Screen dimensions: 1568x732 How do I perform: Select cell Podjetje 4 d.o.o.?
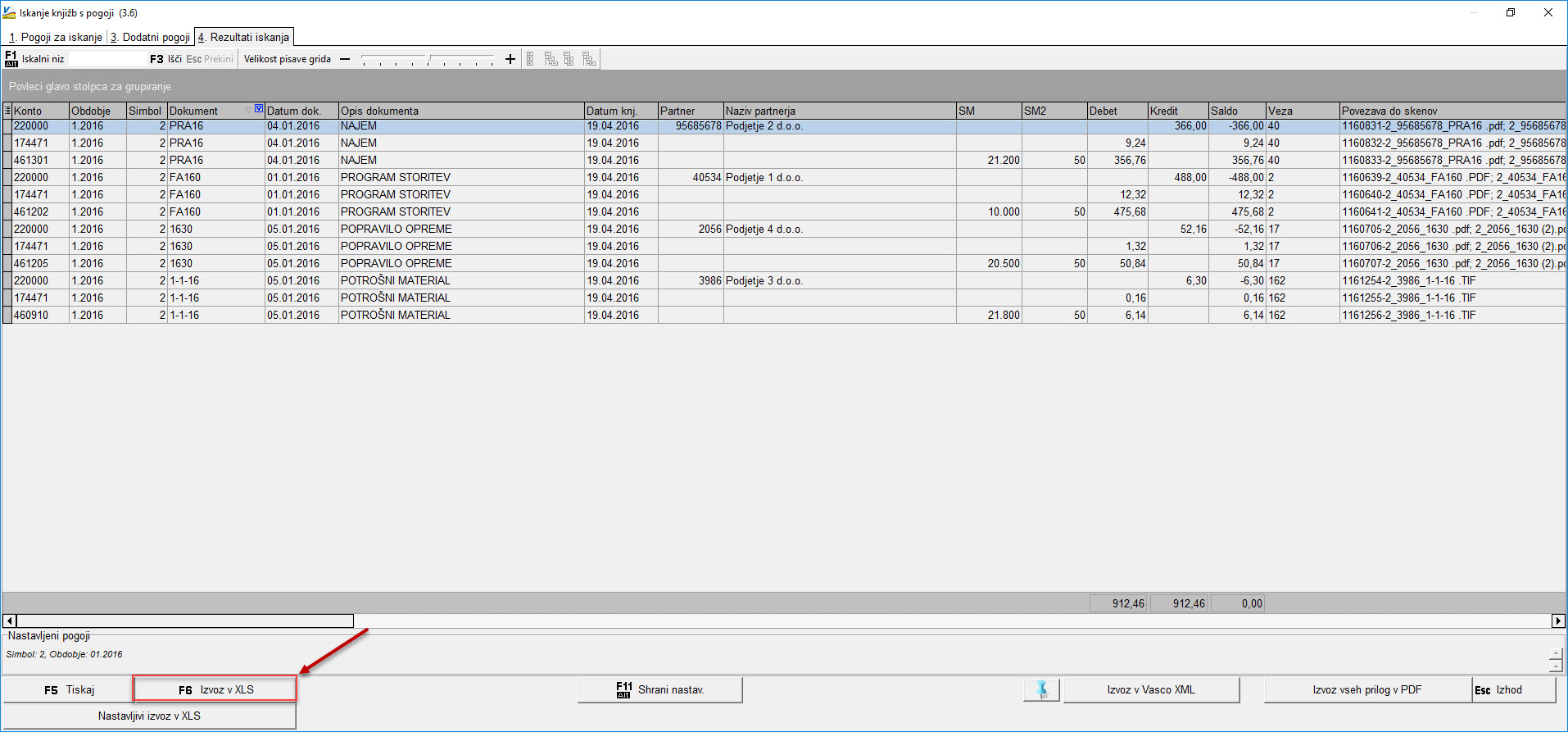[x=840, y=230]
